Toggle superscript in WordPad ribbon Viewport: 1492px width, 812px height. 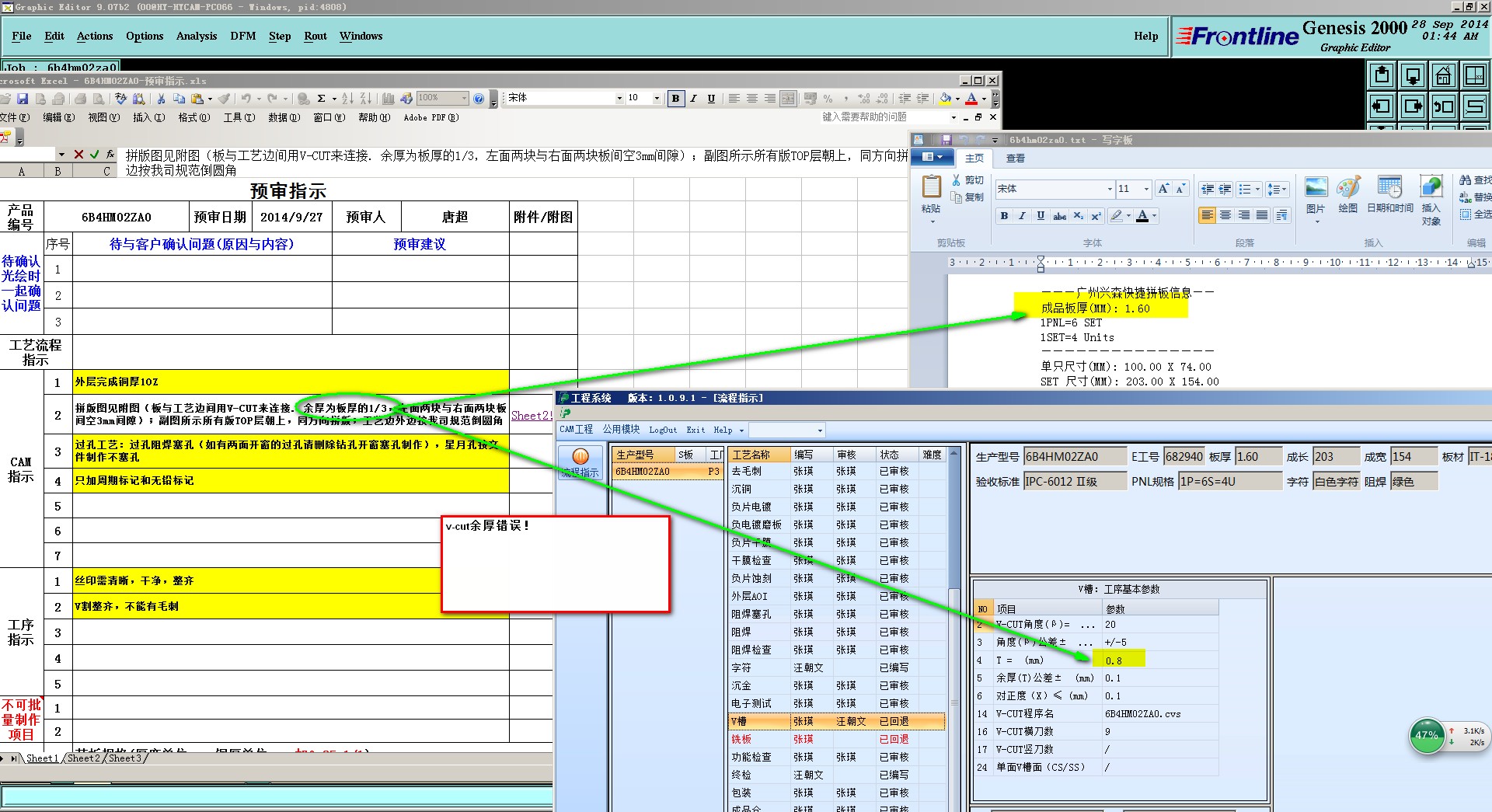click(1096, 216)
